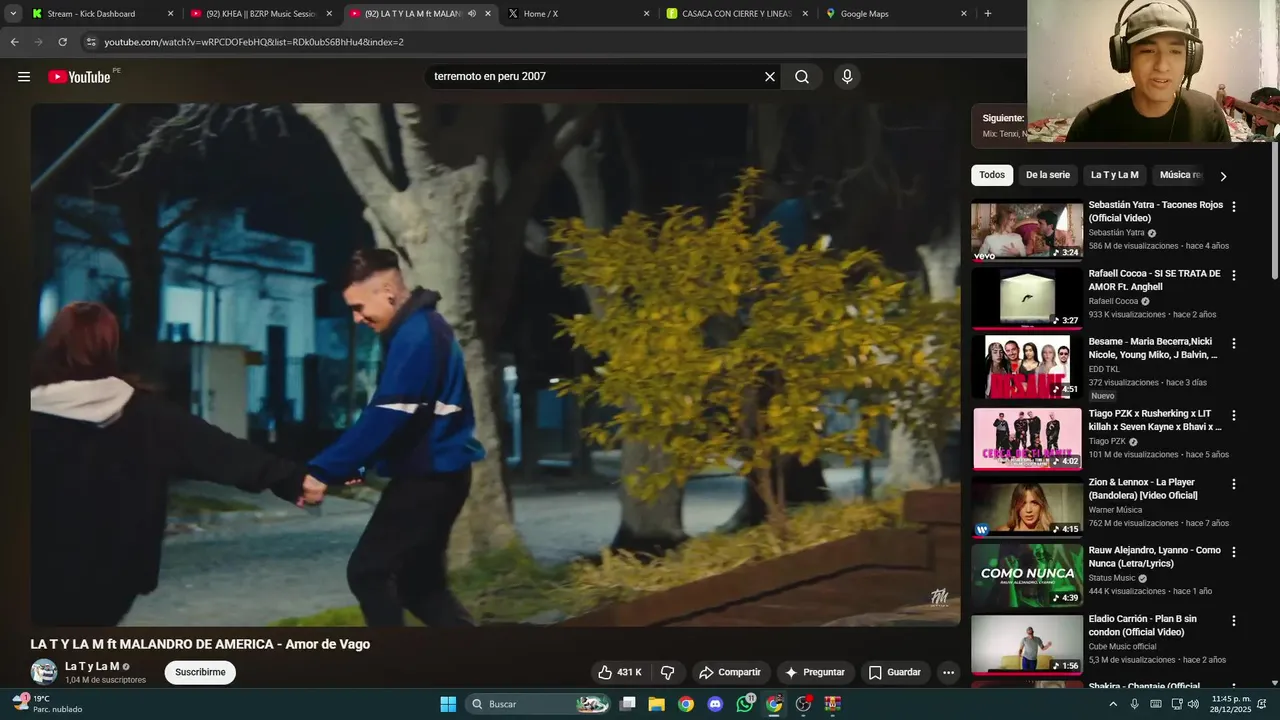This screenshot has width=1280, height=720.
Task: Click the magnifier search button
Action: pos(802,77)
